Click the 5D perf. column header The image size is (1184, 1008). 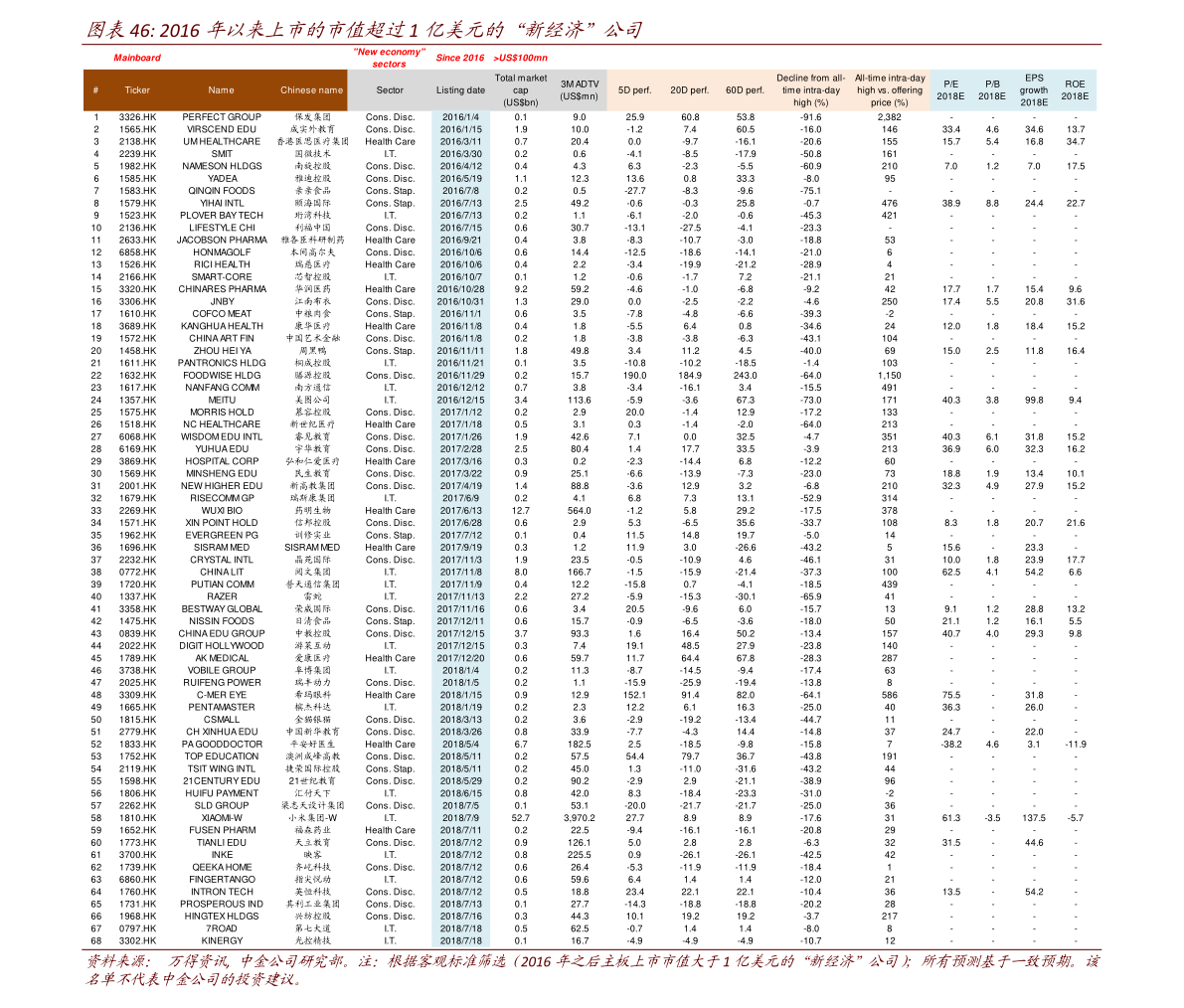pos(634,89)
